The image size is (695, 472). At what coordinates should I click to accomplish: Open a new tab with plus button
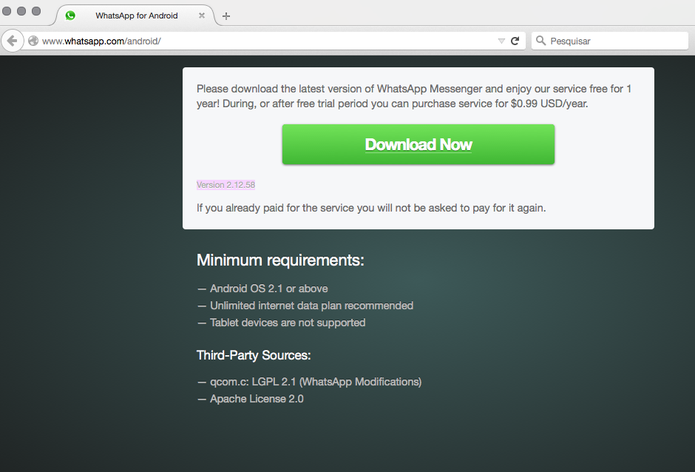(226, 16)
